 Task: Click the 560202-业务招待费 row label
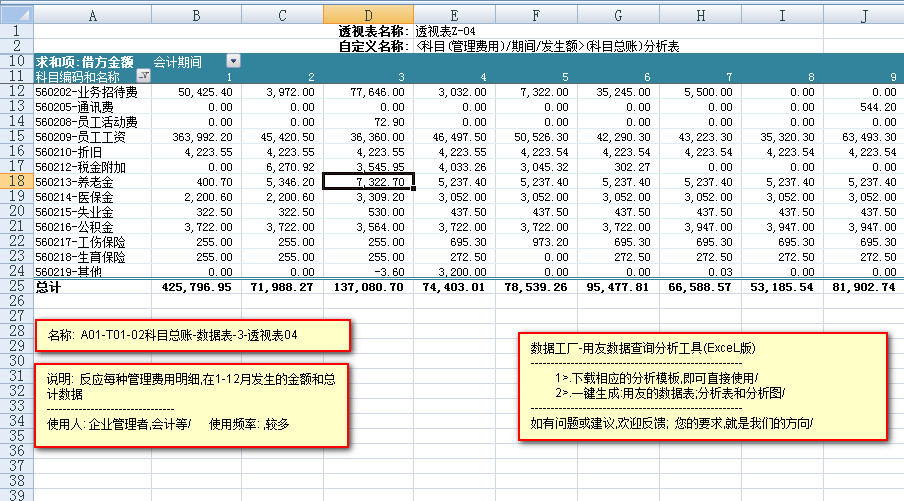(x=86, y=92)
